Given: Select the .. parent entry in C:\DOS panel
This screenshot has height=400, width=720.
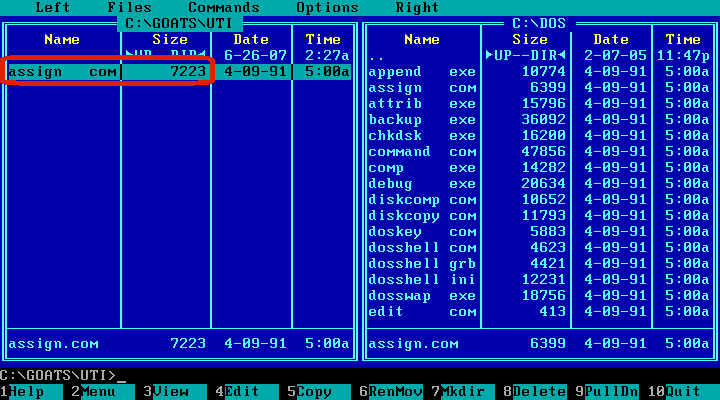Looking at the screenshot, I should click(x=377, y=57).
